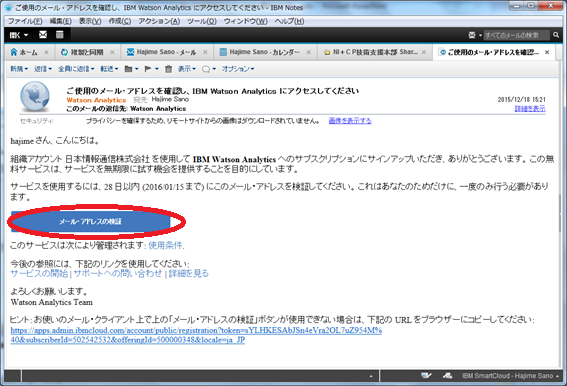Close the 複製と同期 tab

[112, 52]
